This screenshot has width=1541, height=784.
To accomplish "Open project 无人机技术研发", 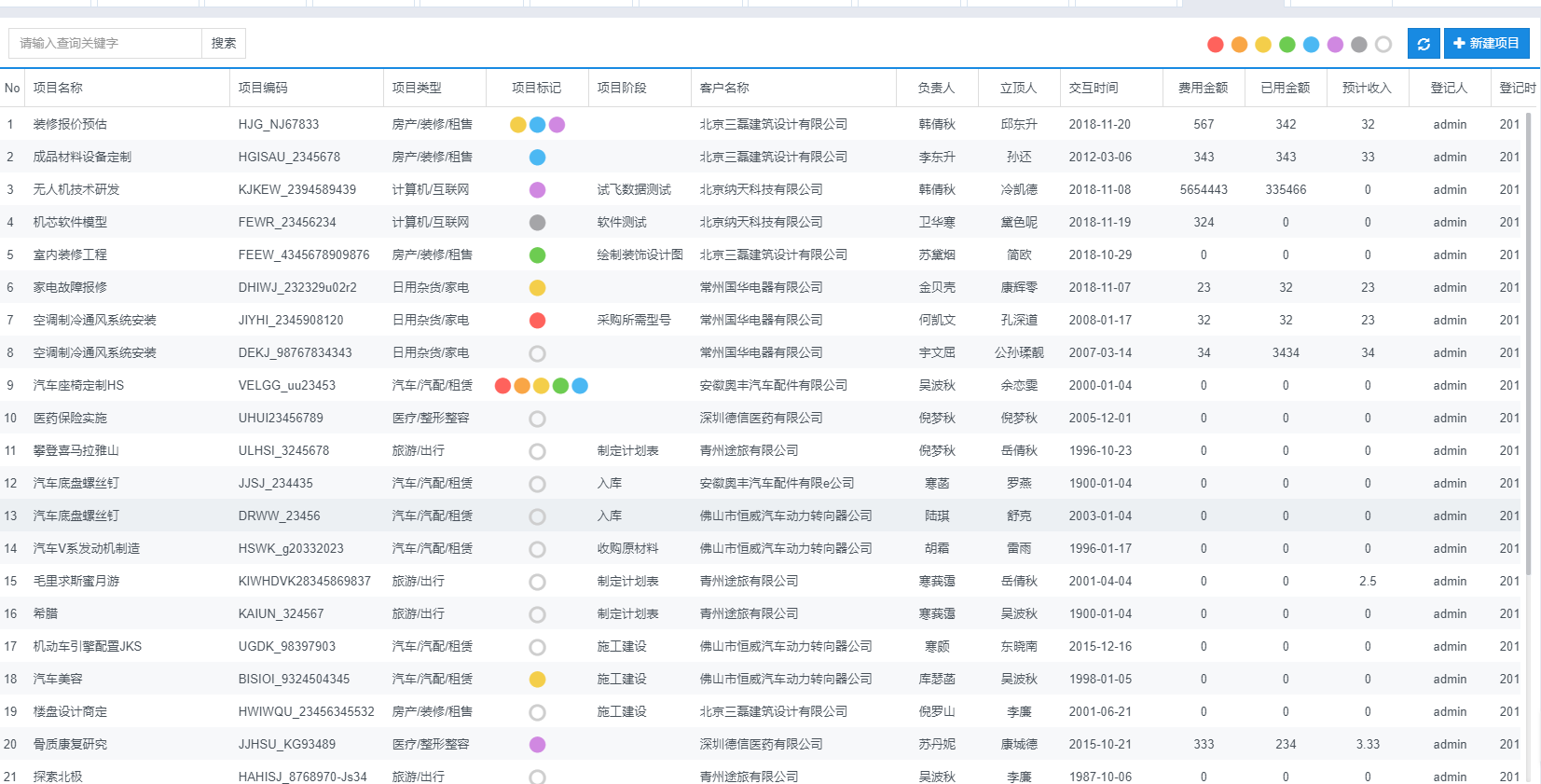I will pos(76,189).
